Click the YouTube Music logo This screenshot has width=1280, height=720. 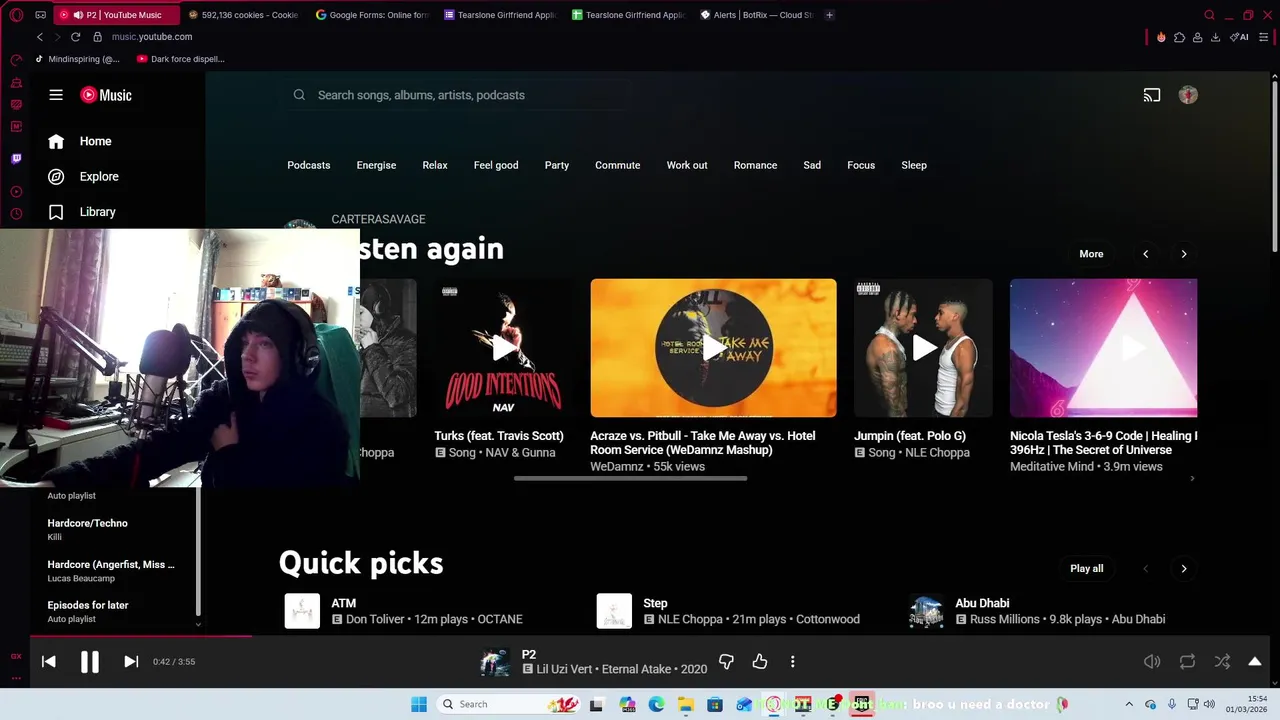point(106,95)
